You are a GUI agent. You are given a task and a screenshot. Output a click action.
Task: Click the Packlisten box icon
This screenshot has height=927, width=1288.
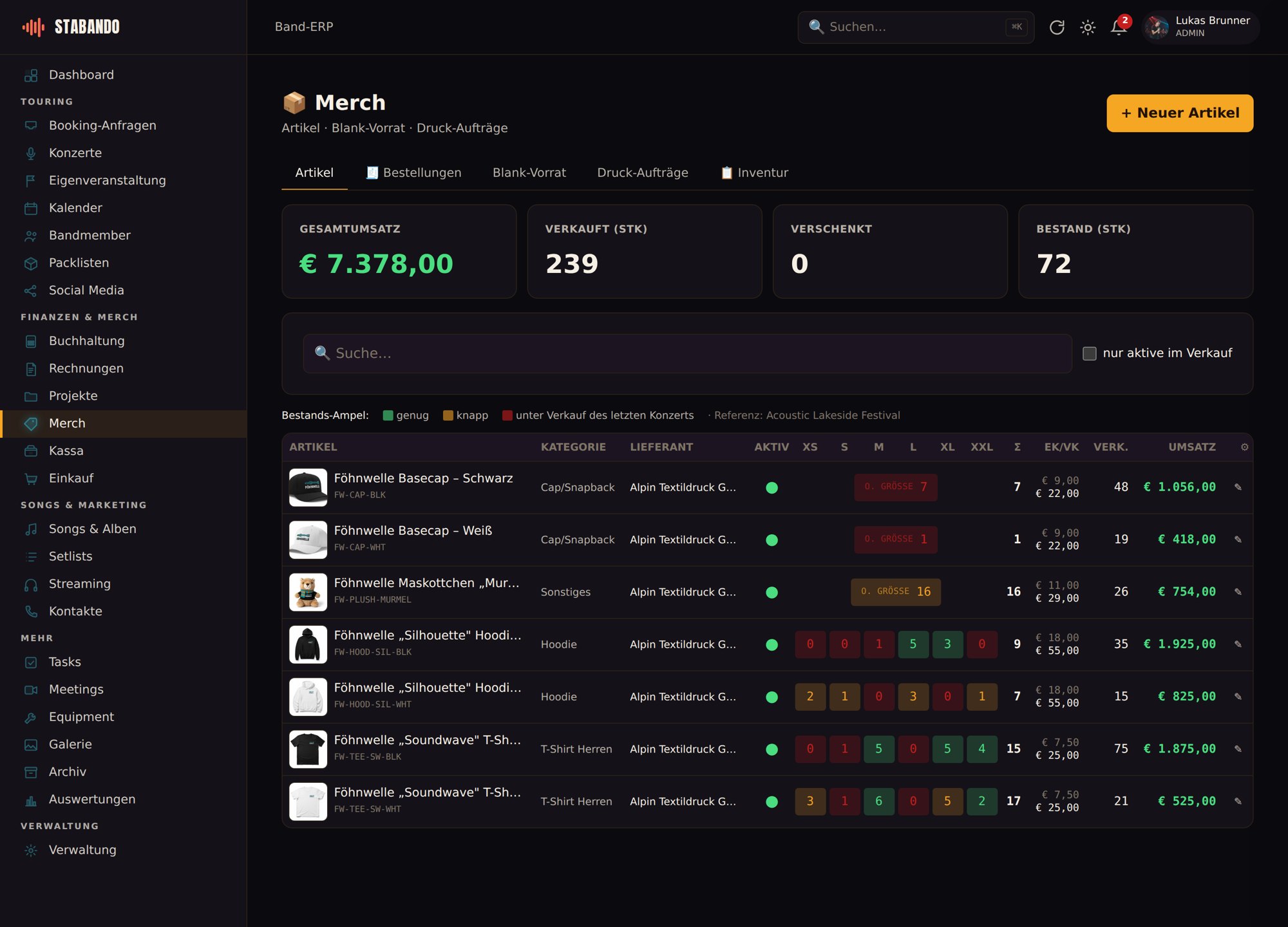(31, 263)
